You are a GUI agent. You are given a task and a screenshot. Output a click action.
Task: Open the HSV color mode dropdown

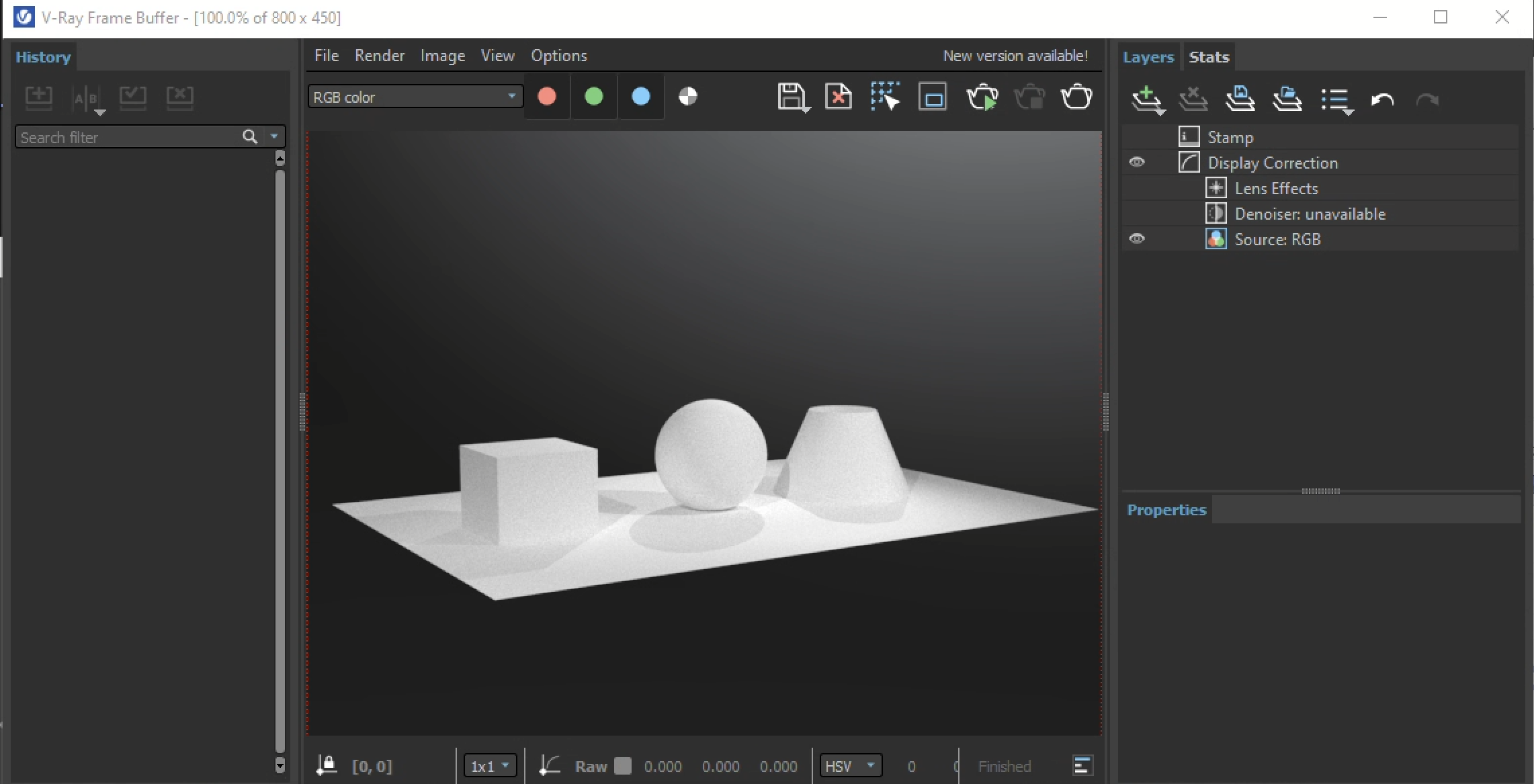[851, 766]
